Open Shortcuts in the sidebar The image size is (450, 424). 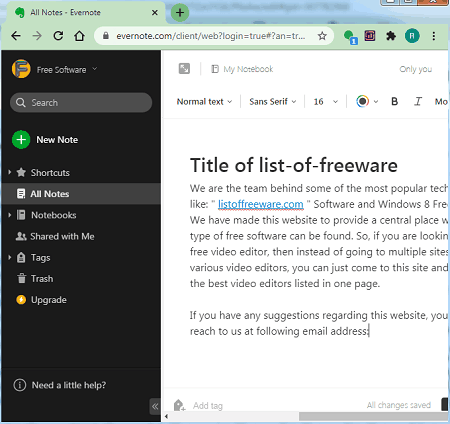(50, 173)
